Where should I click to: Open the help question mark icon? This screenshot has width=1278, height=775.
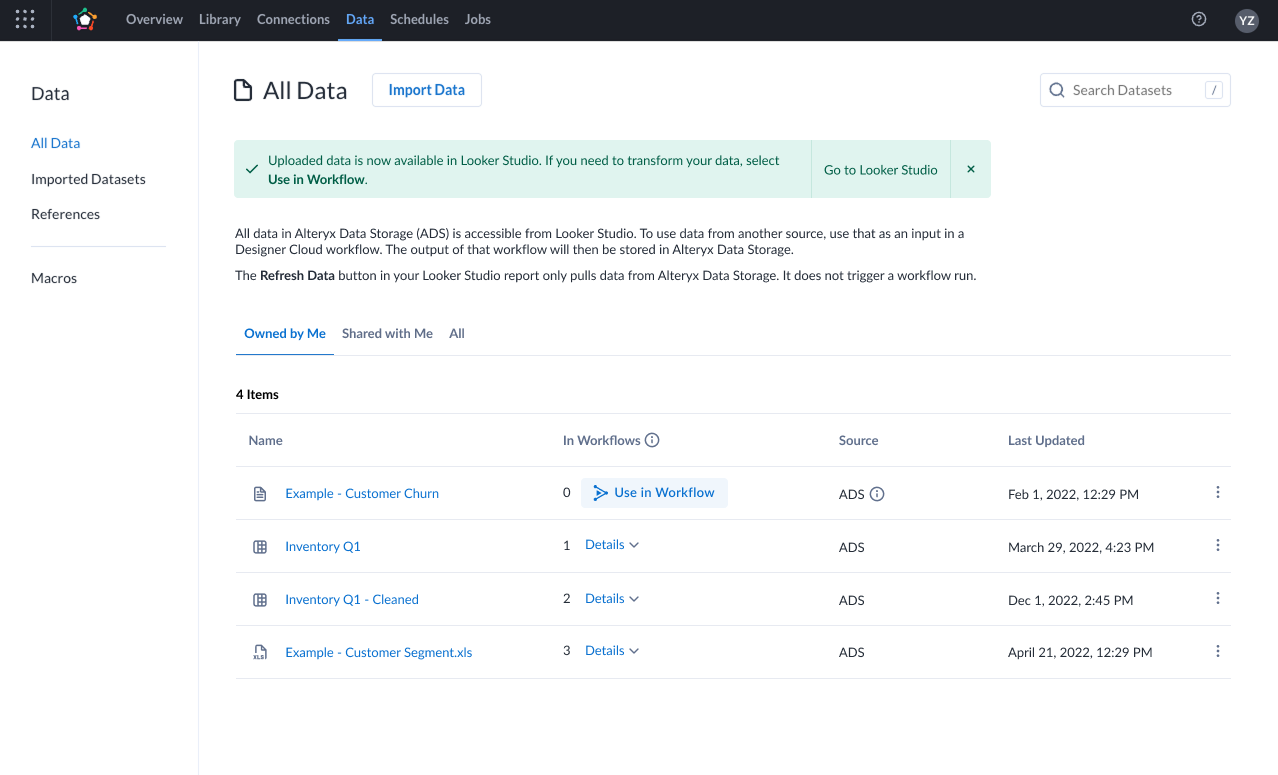coord(1199,19)
